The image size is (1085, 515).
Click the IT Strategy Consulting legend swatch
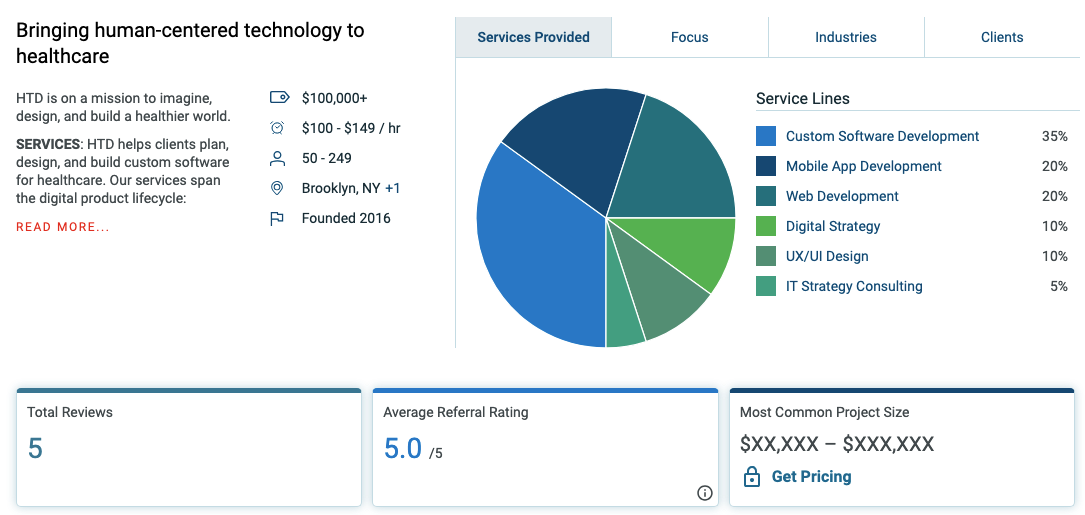click(766, 286)
